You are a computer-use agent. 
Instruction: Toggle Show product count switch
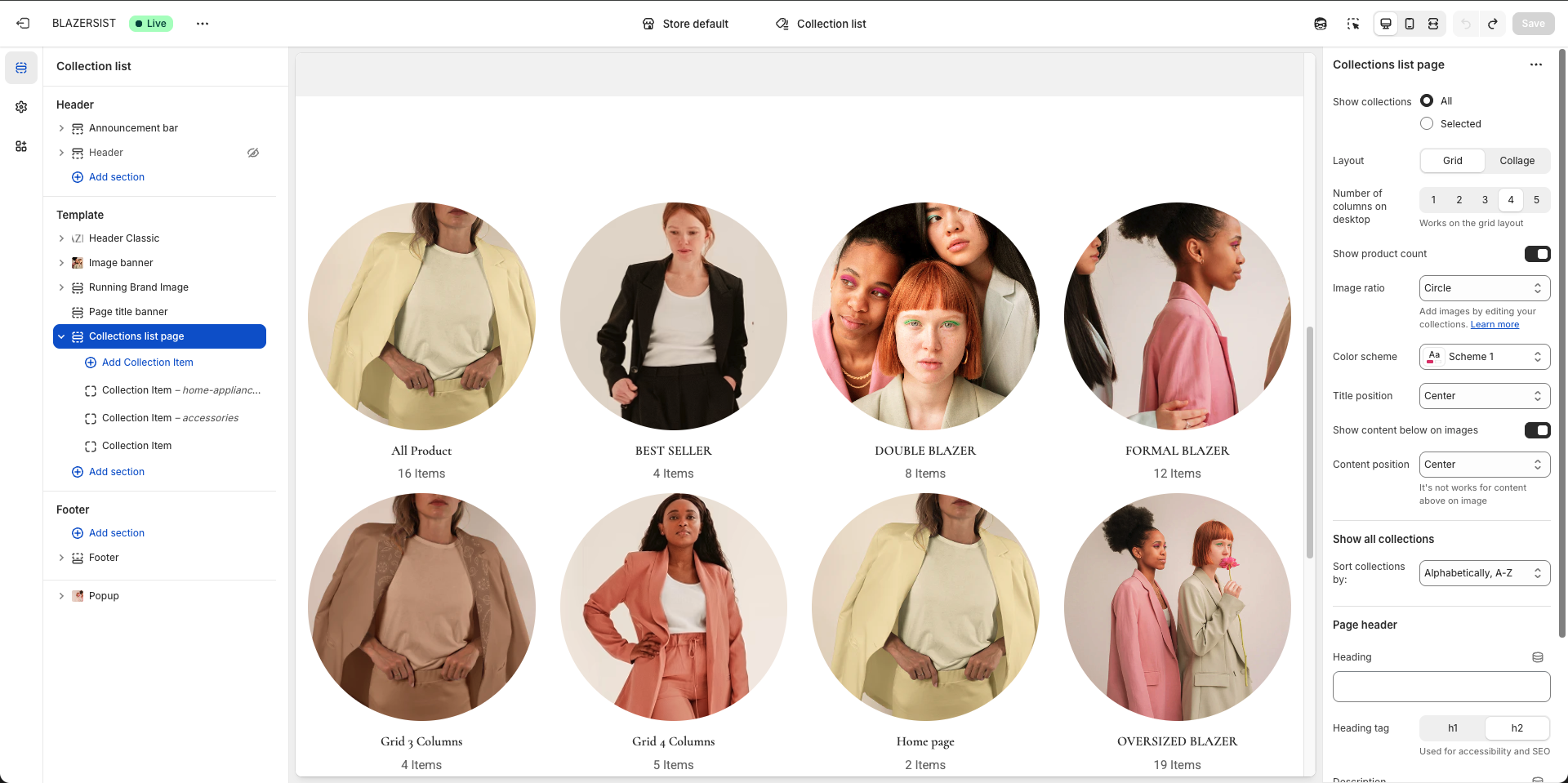1537,254
